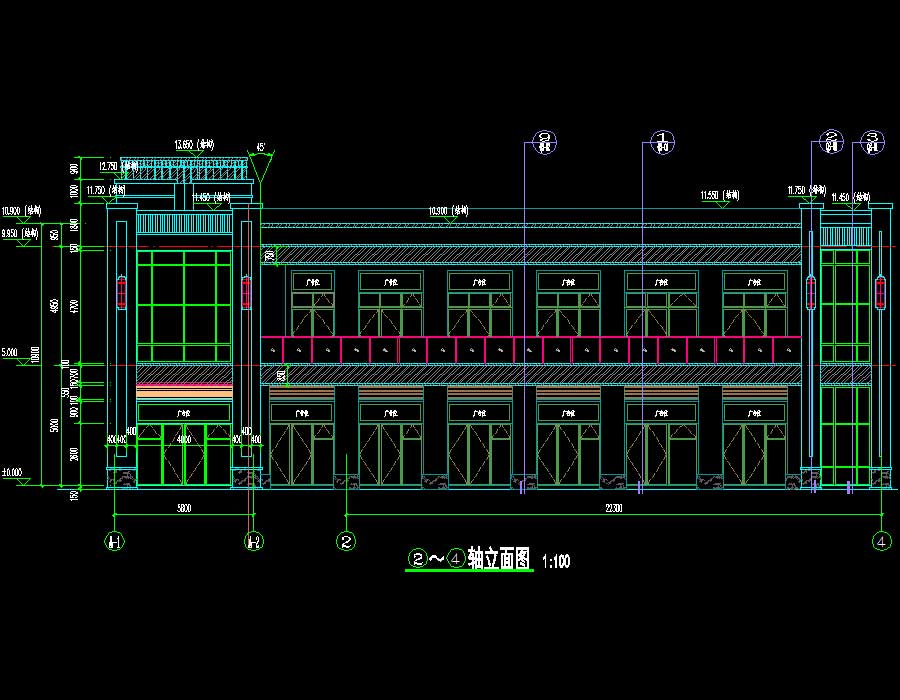900x700 pixels.
Task: Pick the H-2 axis bubble
Action: (x=254, y=541)
